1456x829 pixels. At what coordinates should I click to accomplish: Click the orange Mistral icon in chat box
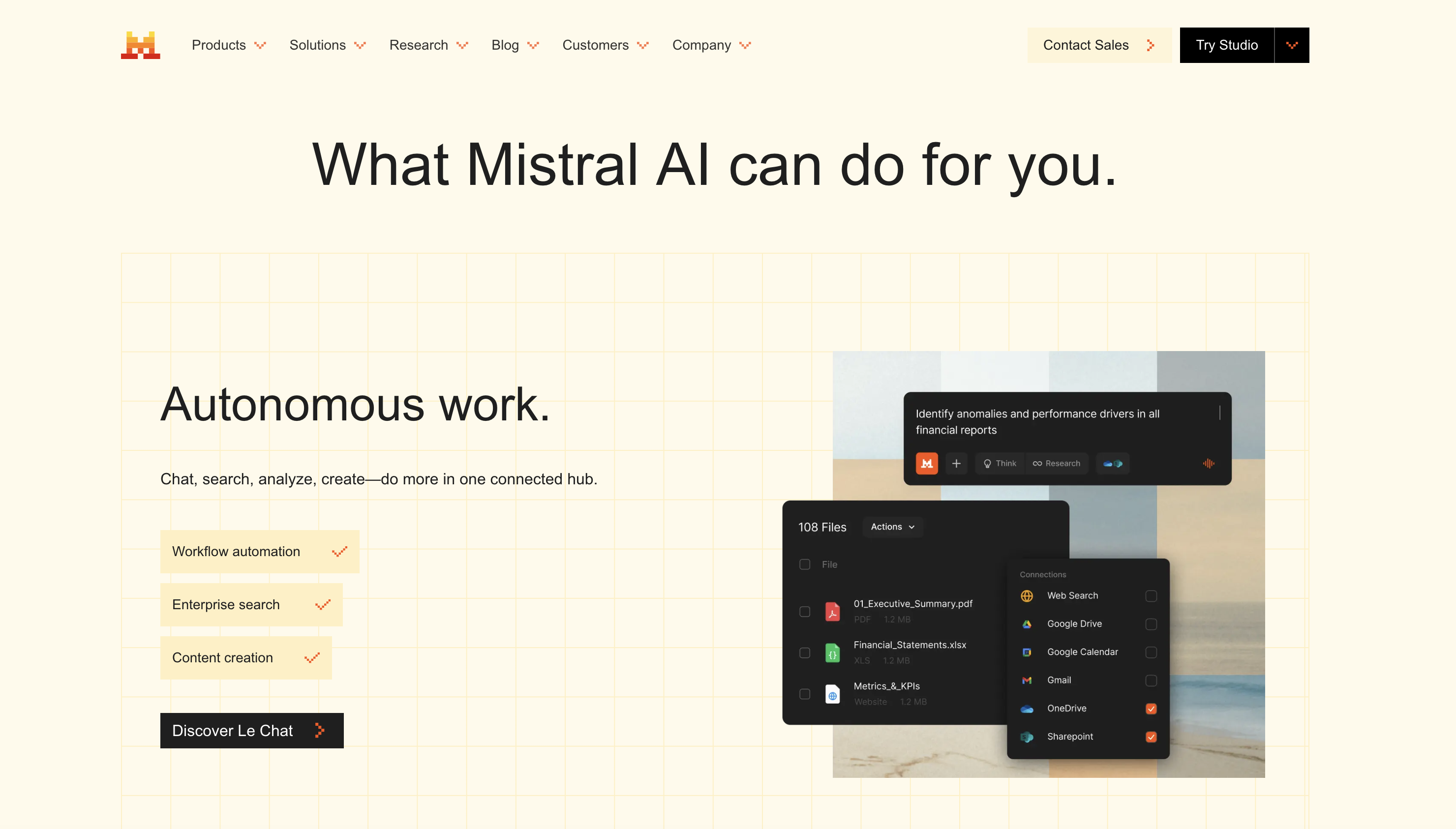click(926, 463)
